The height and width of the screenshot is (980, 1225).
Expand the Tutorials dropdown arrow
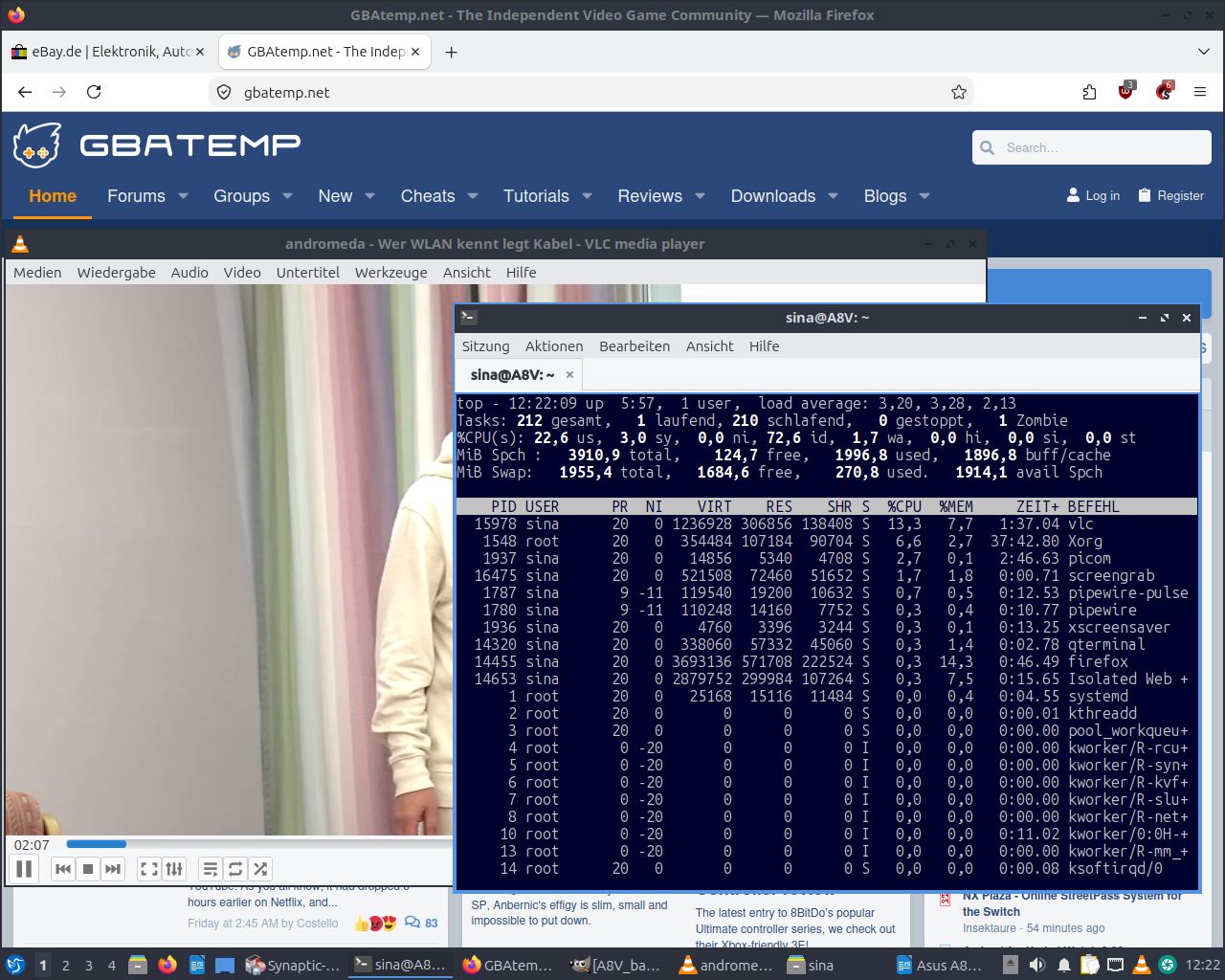point(587,196)
